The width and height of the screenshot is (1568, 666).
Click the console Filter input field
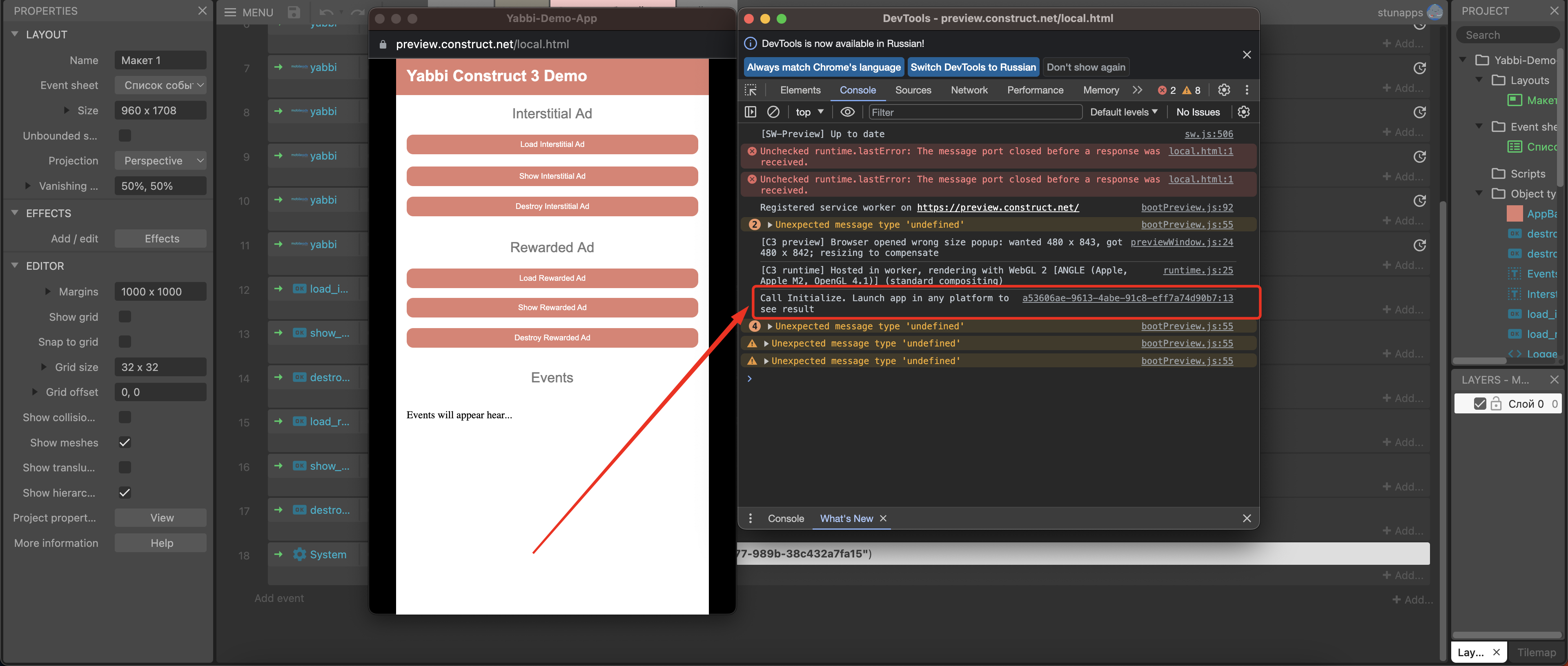coord(974,112)
